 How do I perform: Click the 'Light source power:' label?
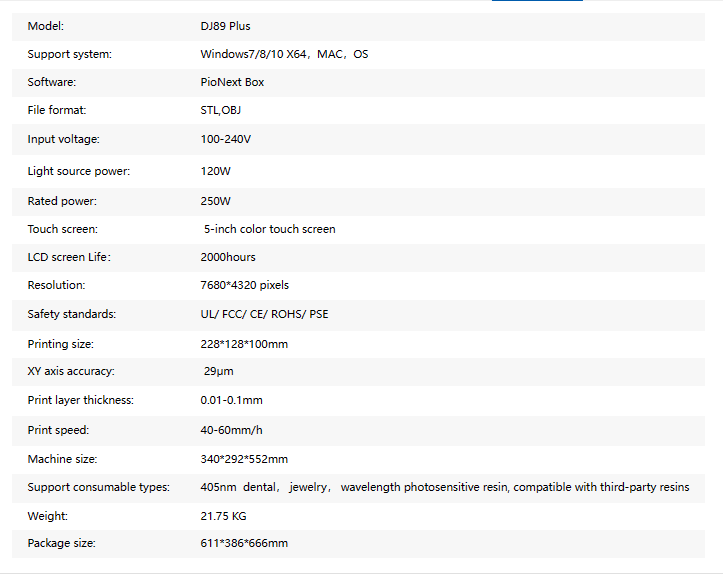tap(79, 171)
